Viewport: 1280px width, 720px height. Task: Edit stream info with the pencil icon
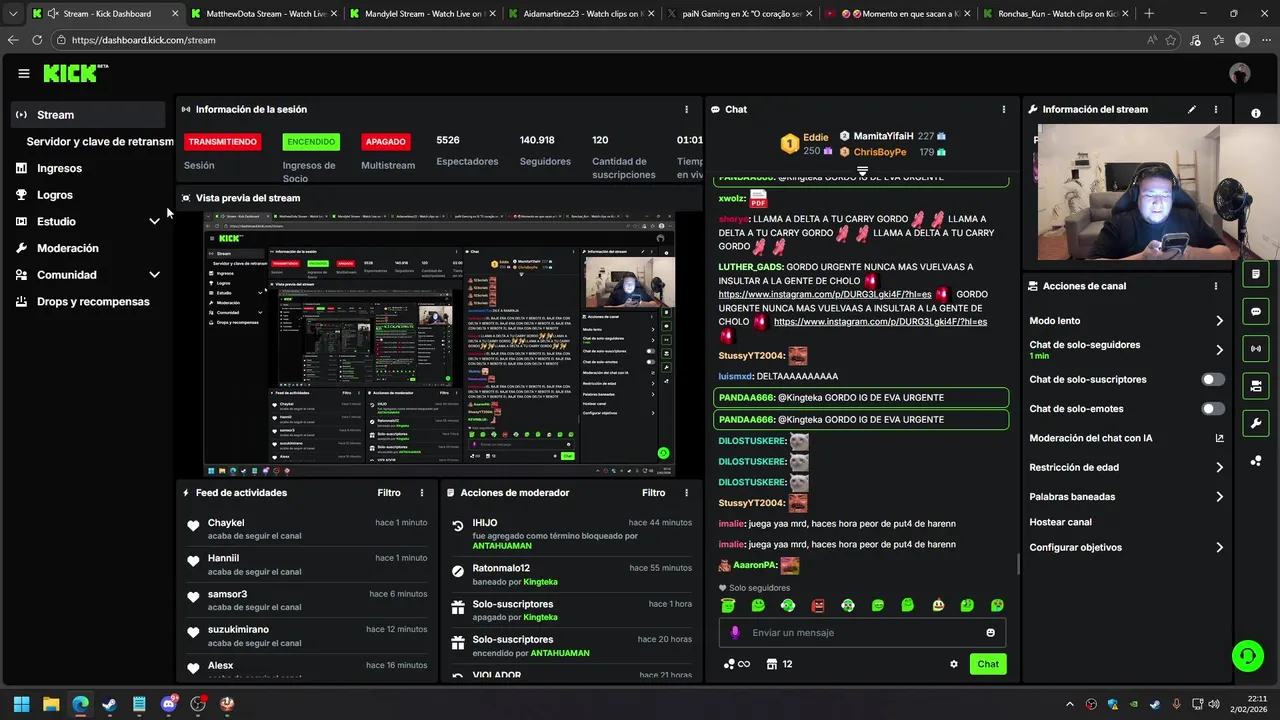coord(1191,109)
